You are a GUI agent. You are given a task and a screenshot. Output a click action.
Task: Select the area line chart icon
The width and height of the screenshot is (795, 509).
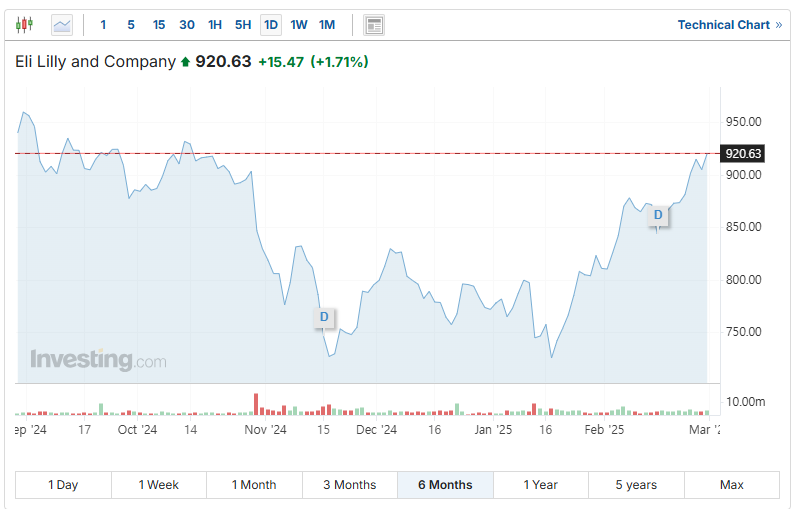(x=62, y=25)
